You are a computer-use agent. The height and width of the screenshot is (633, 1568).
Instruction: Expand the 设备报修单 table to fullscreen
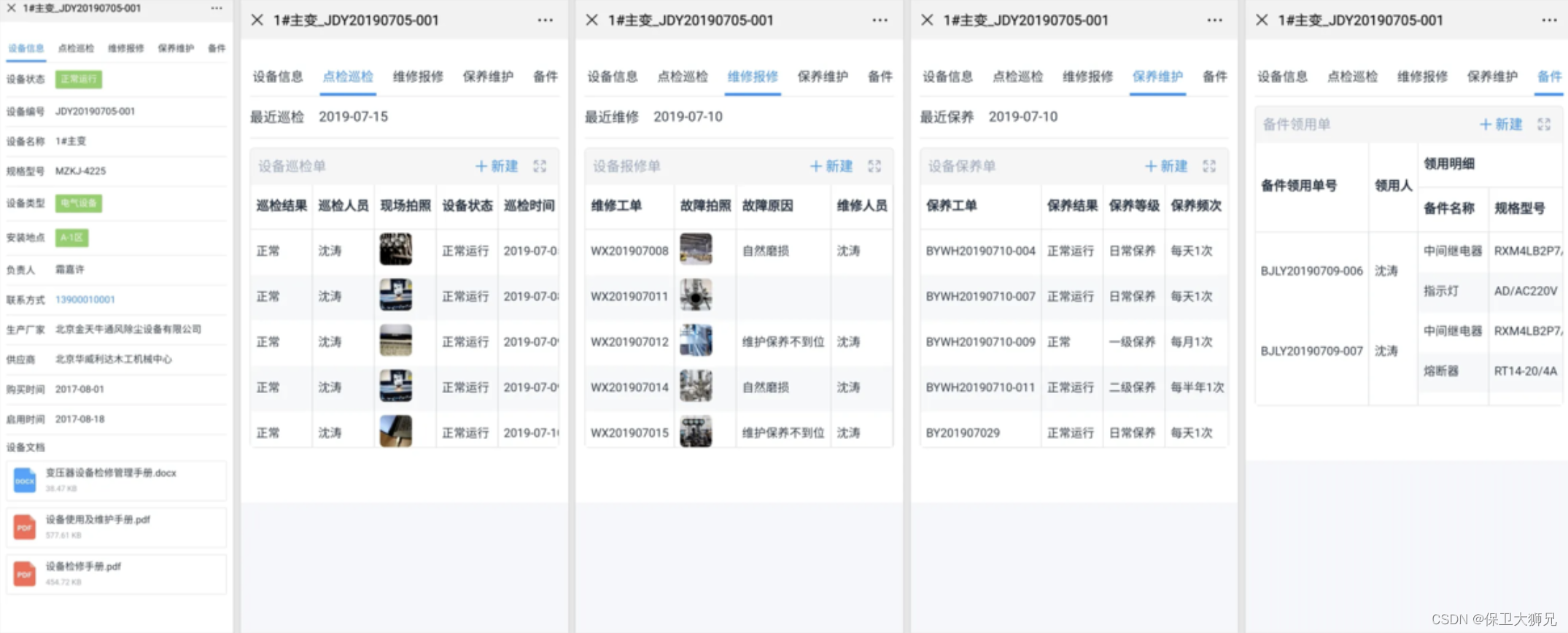click(x=874, y=166)
